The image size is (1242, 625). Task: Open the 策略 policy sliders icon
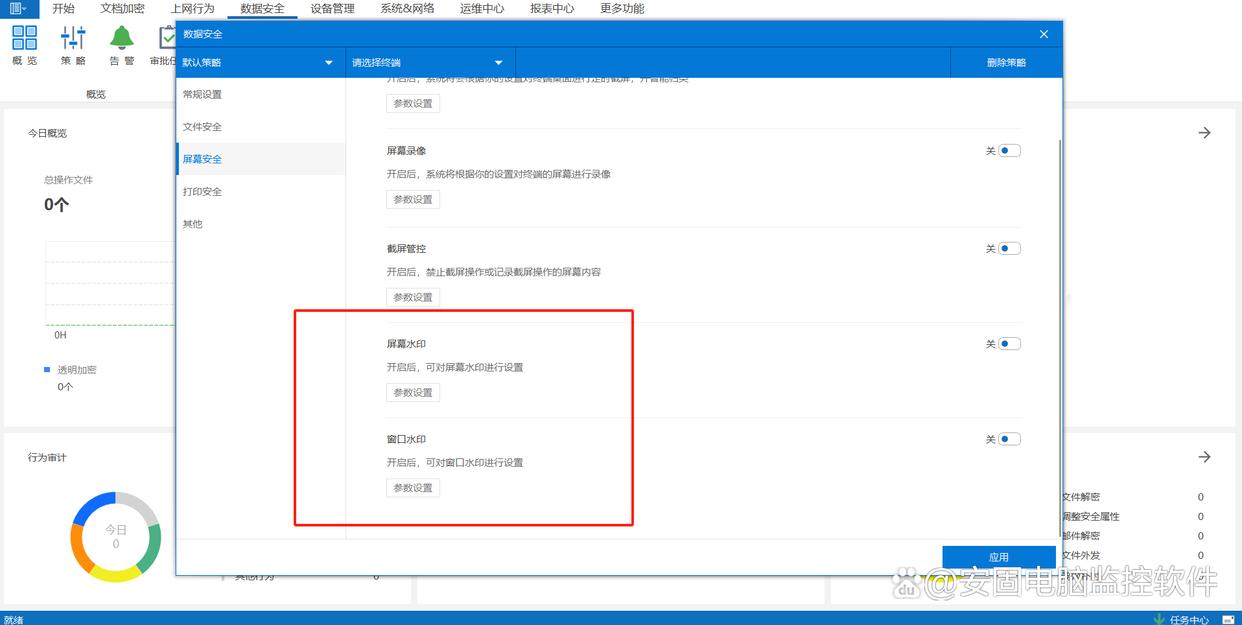(x=73, y=39)
